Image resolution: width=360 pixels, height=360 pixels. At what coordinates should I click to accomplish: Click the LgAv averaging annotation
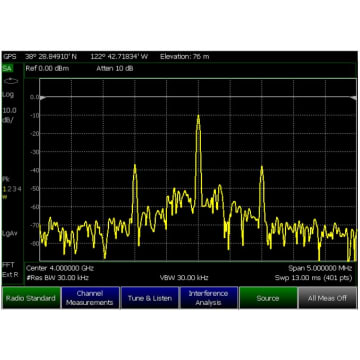10,233
